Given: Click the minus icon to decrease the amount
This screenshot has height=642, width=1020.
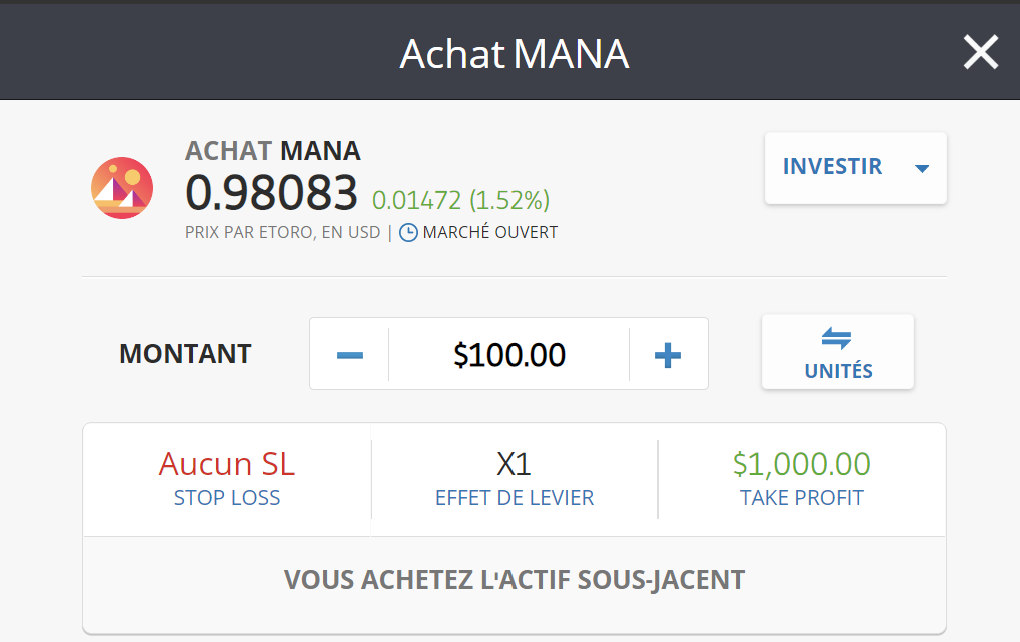Looking at the screenshot, I should click(x=349, y=353).
